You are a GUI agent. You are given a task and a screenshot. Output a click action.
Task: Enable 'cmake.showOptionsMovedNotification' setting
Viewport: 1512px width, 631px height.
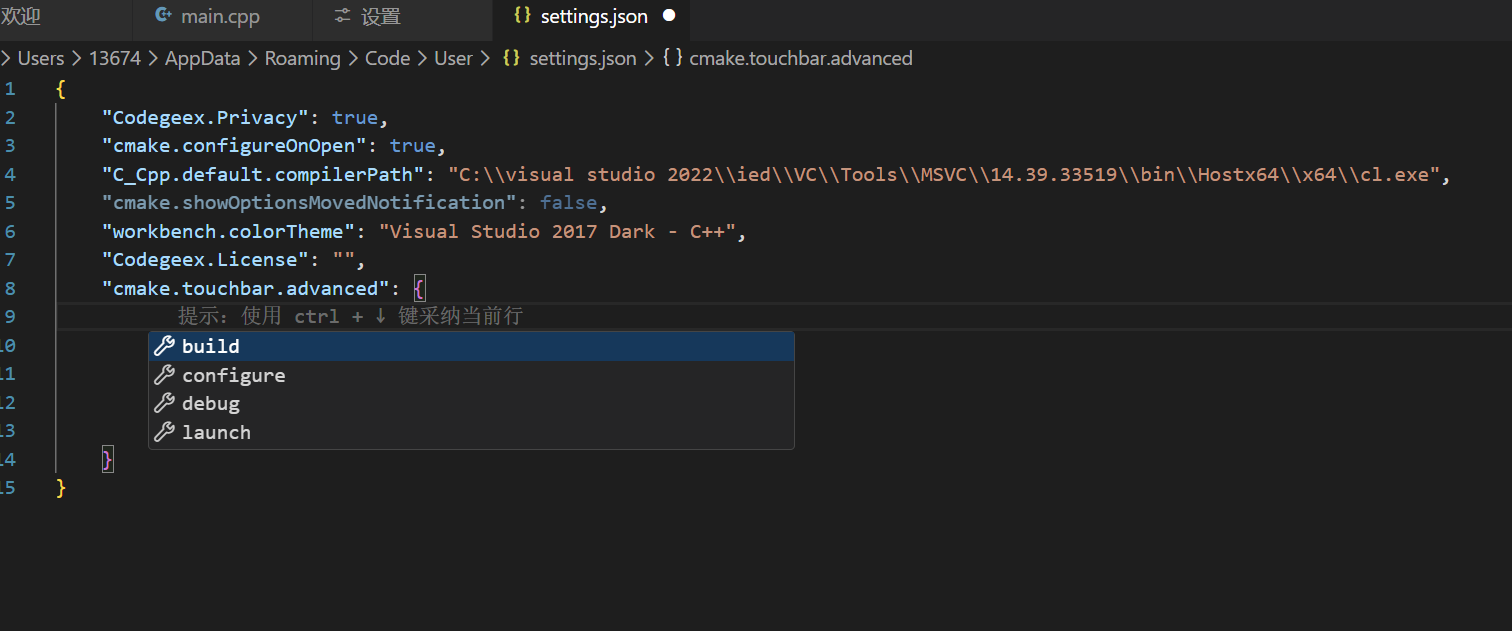coord(569,202)
